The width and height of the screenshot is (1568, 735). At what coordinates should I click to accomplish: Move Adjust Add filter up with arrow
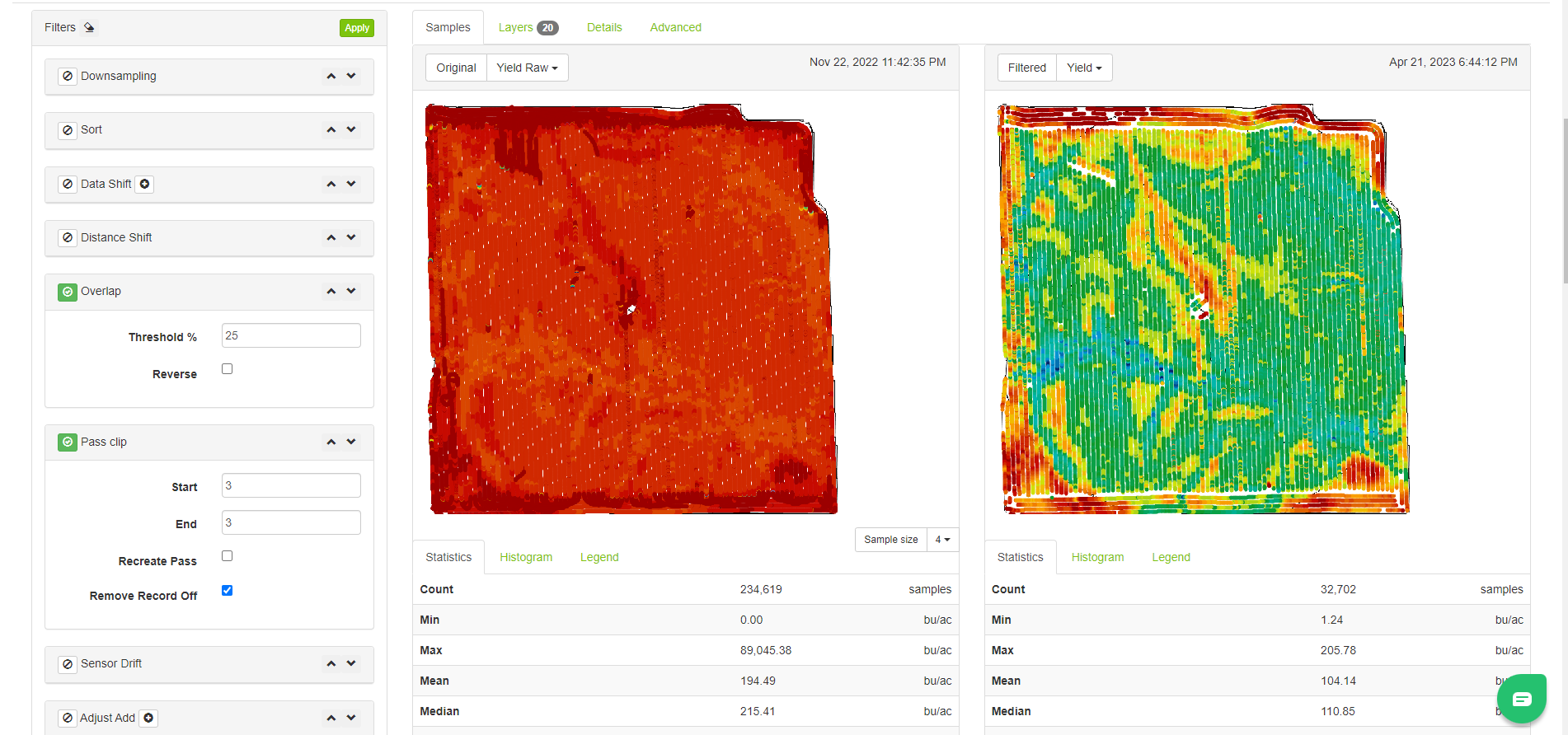pos(331,718)
